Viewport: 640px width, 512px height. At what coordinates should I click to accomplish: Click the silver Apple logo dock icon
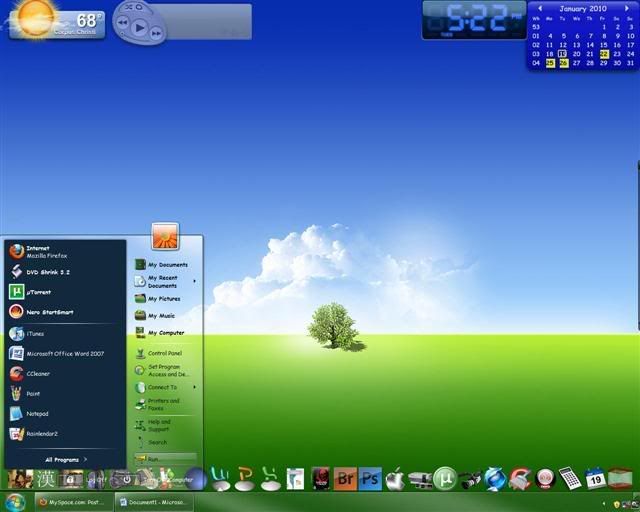tap(395, 479)
